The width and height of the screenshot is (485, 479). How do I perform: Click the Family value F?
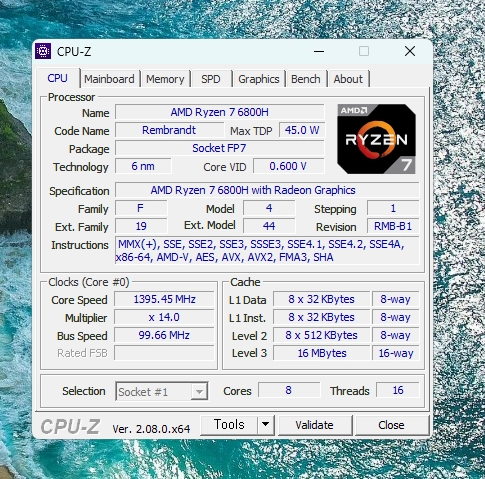[x=141, y=208]
